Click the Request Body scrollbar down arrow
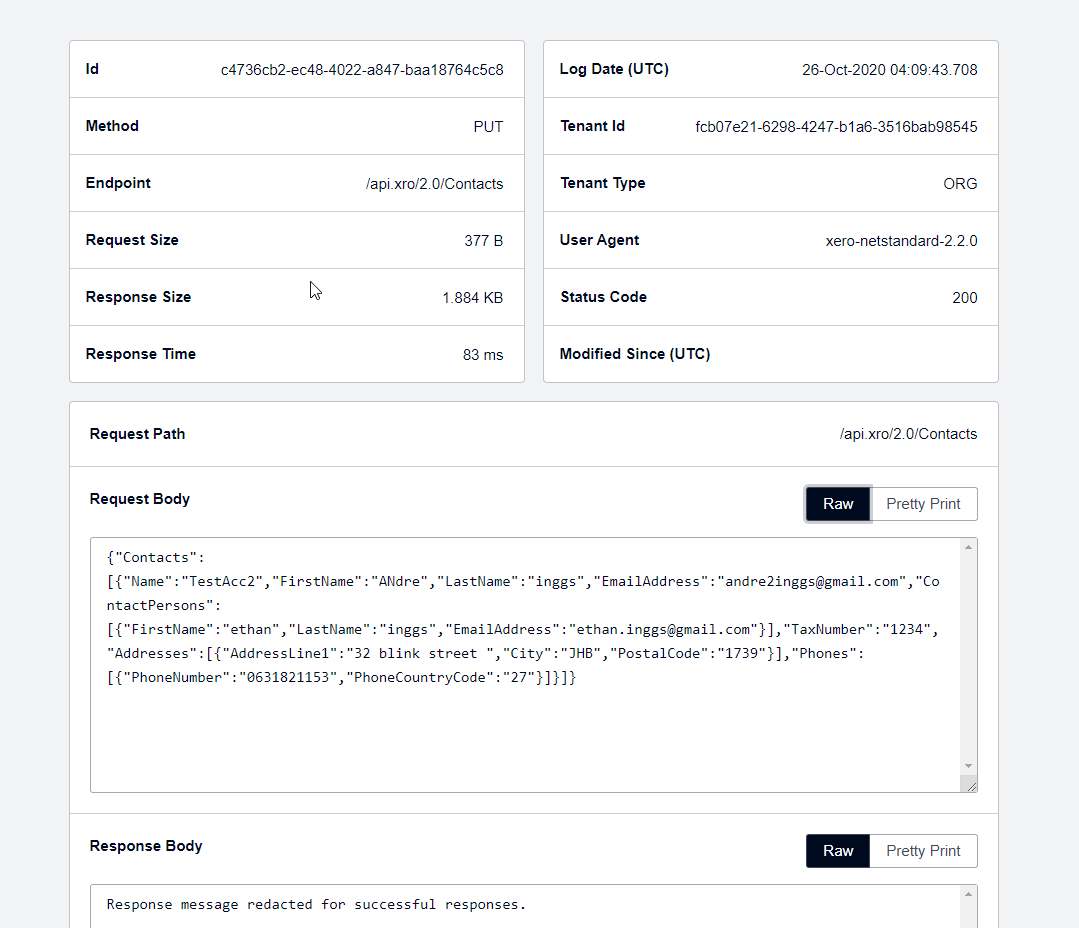Viewport: 1079px width, 928px height. 968,764
